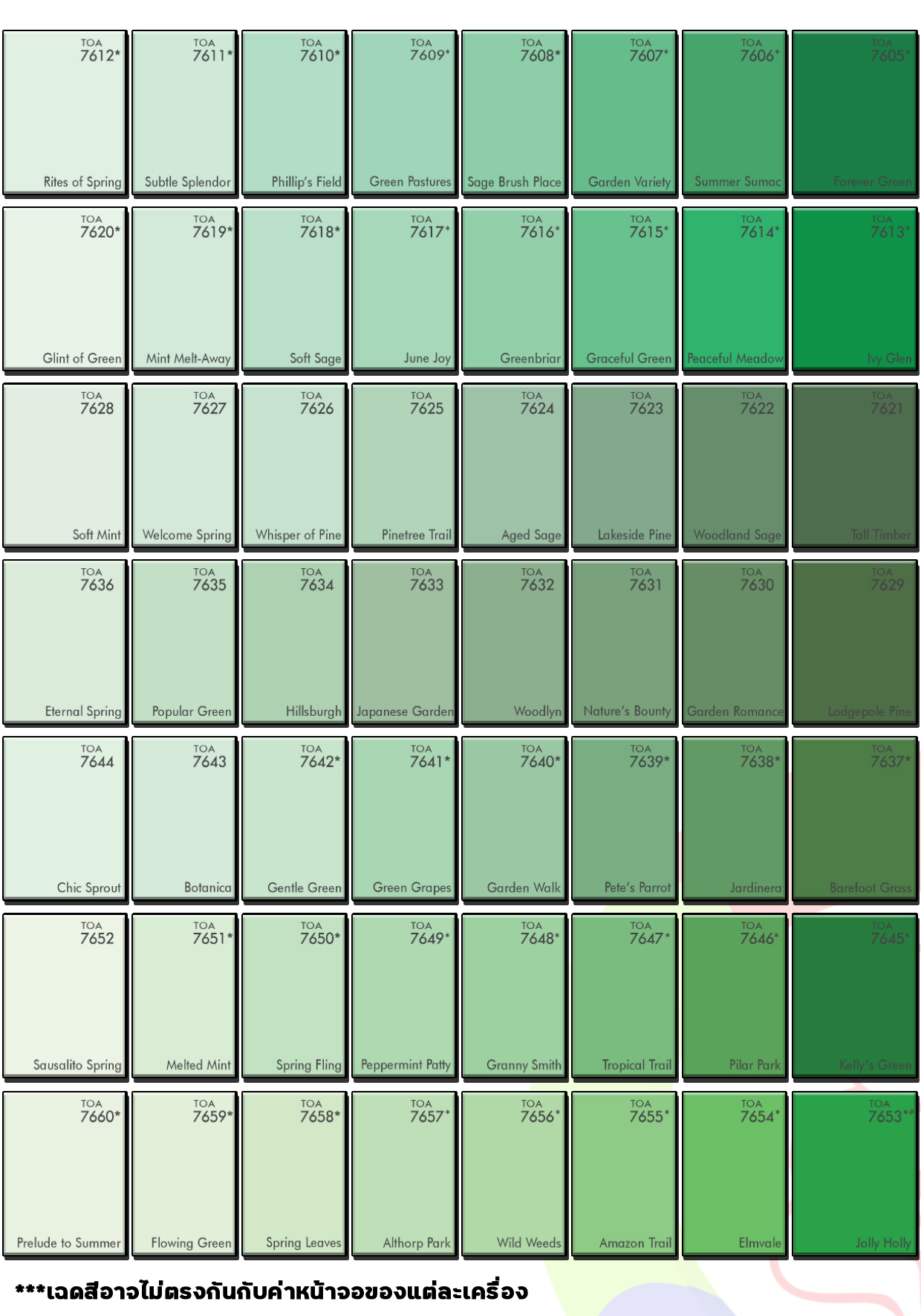Choose the Tall Timber 7621 swatch
Viewport: 921px width, 1316px height.
[855, 466]
